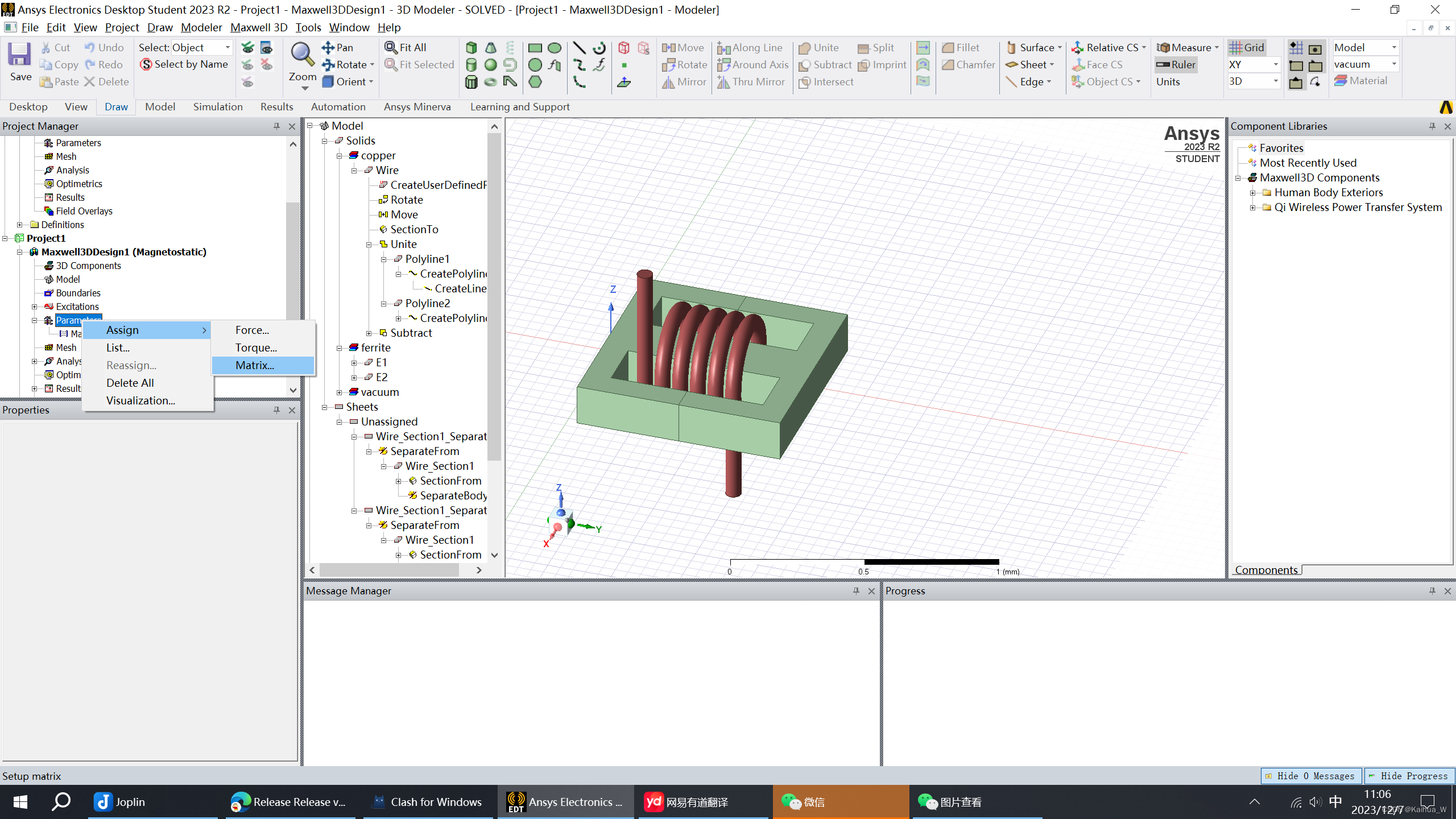This screenshot has height=819, width=1456.
Task: Toggle the Grid display
Action: click(x=1247, y=48)
